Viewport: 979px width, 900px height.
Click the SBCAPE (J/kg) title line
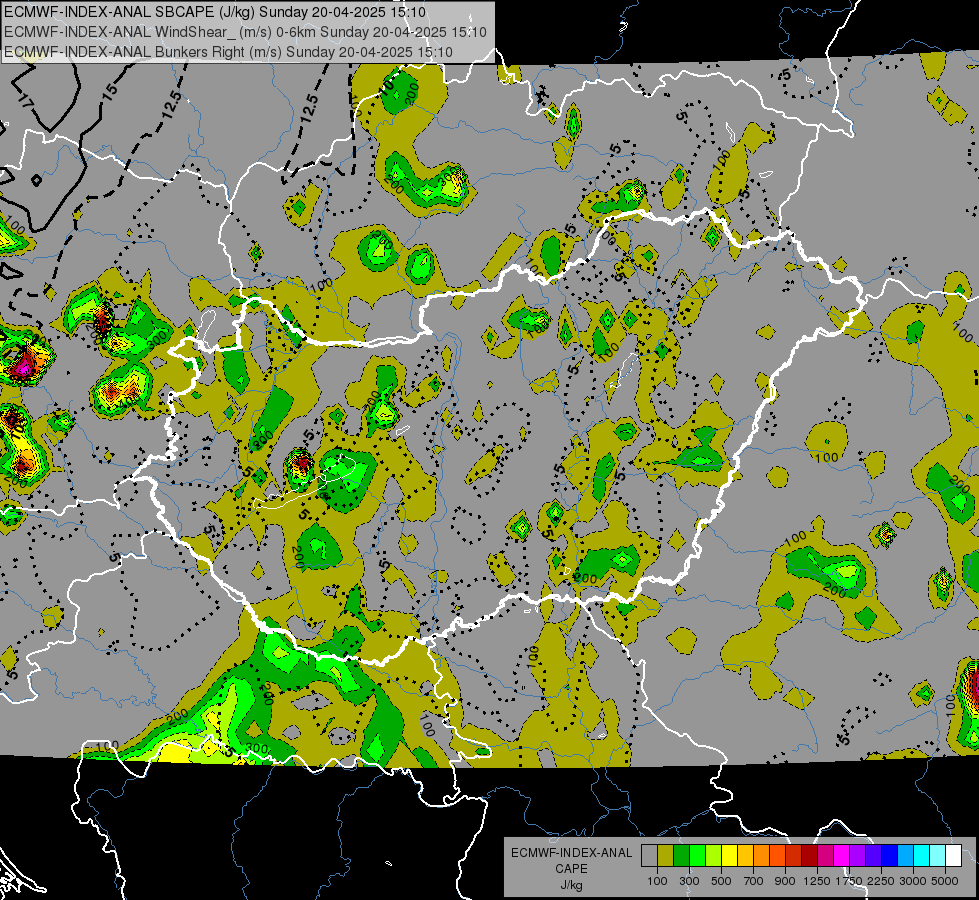(x=215, y=12)
